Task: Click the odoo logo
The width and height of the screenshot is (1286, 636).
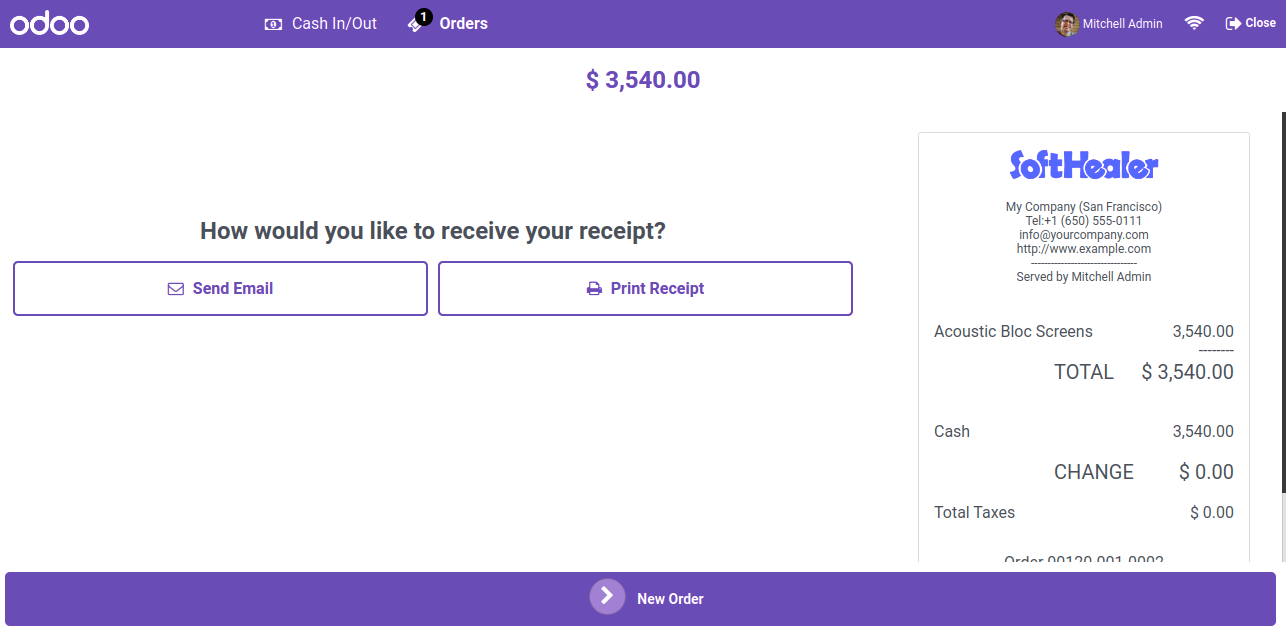Action: [x=50, y=24]
